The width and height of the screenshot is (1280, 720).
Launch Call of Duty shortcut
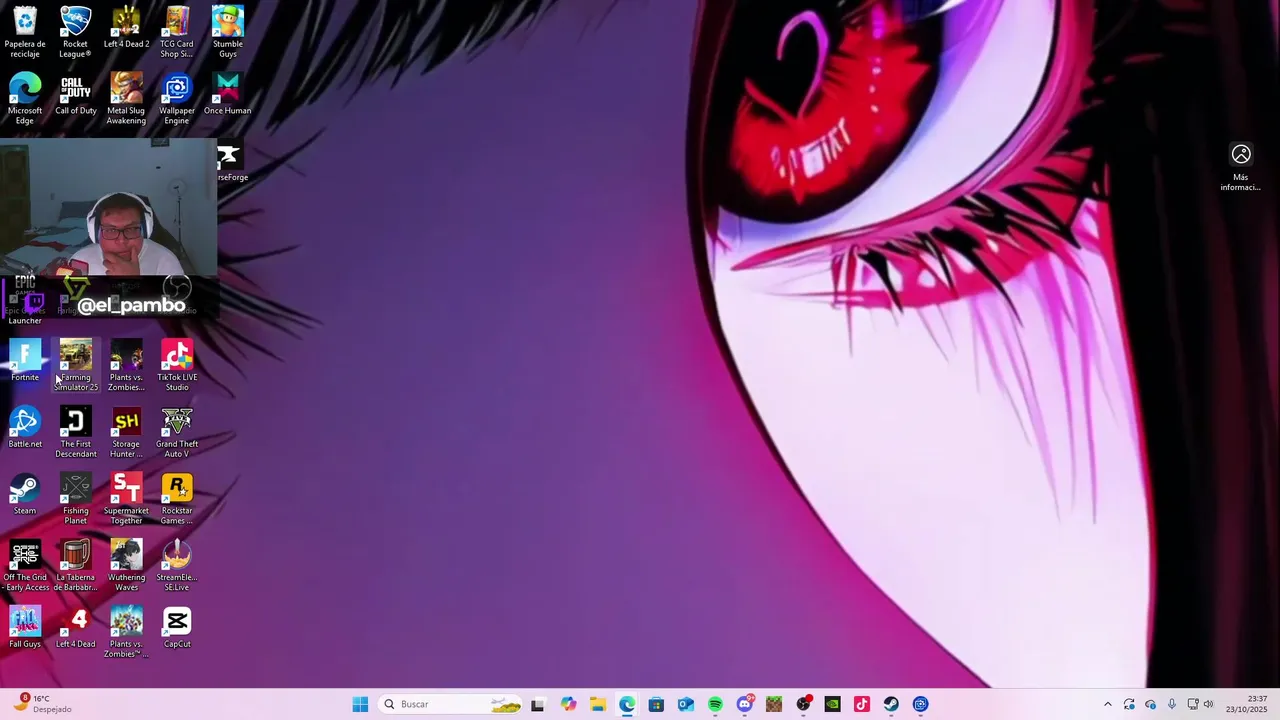76,94
